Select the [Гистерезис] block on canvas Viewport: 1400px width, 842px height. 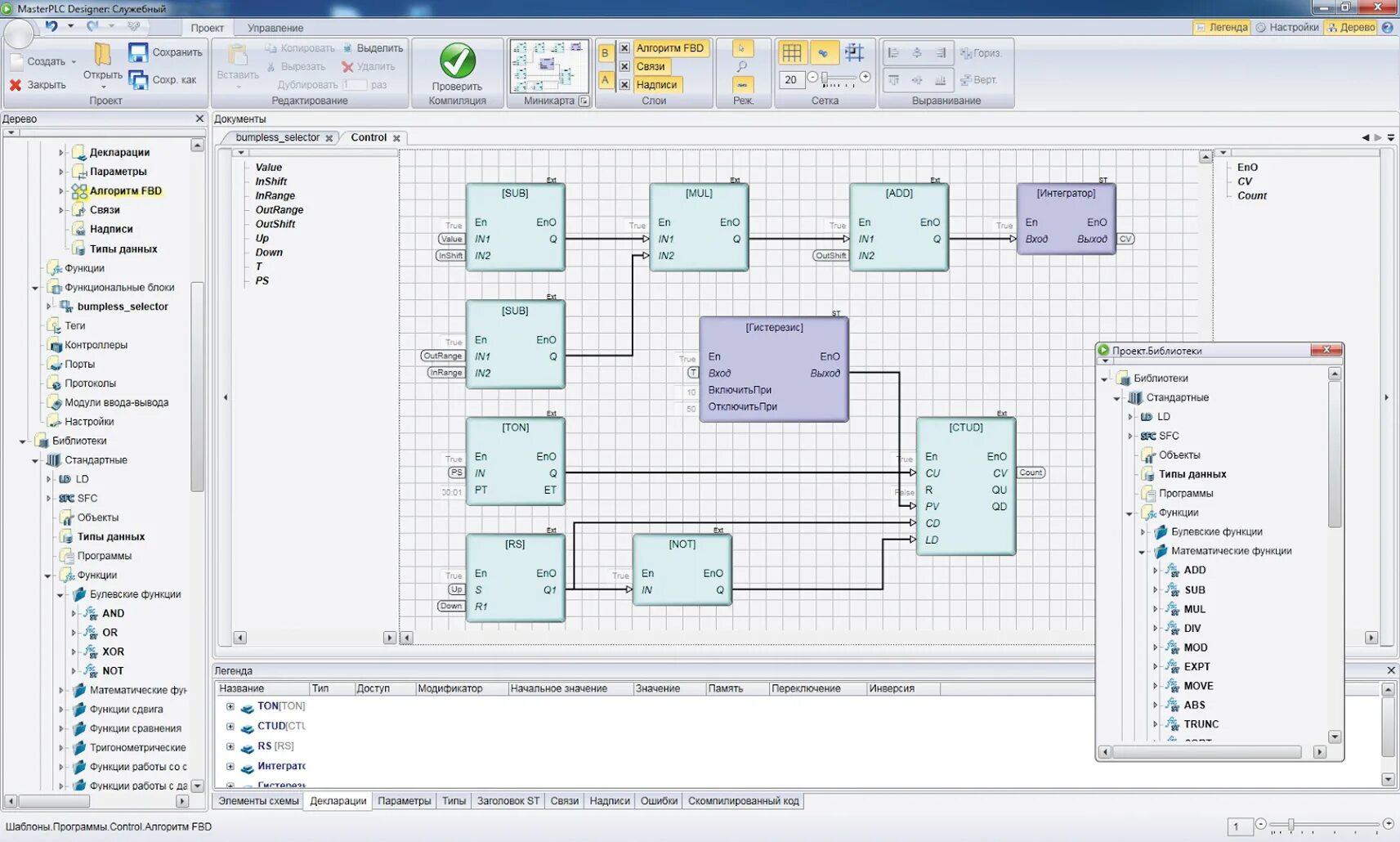click(774, 369)
